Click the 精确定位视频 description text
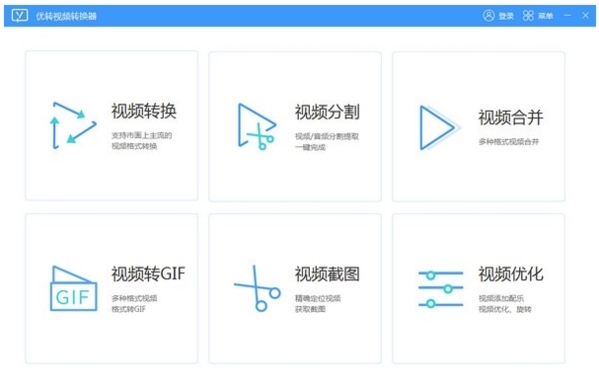The image size is (599, 390). 317,298
